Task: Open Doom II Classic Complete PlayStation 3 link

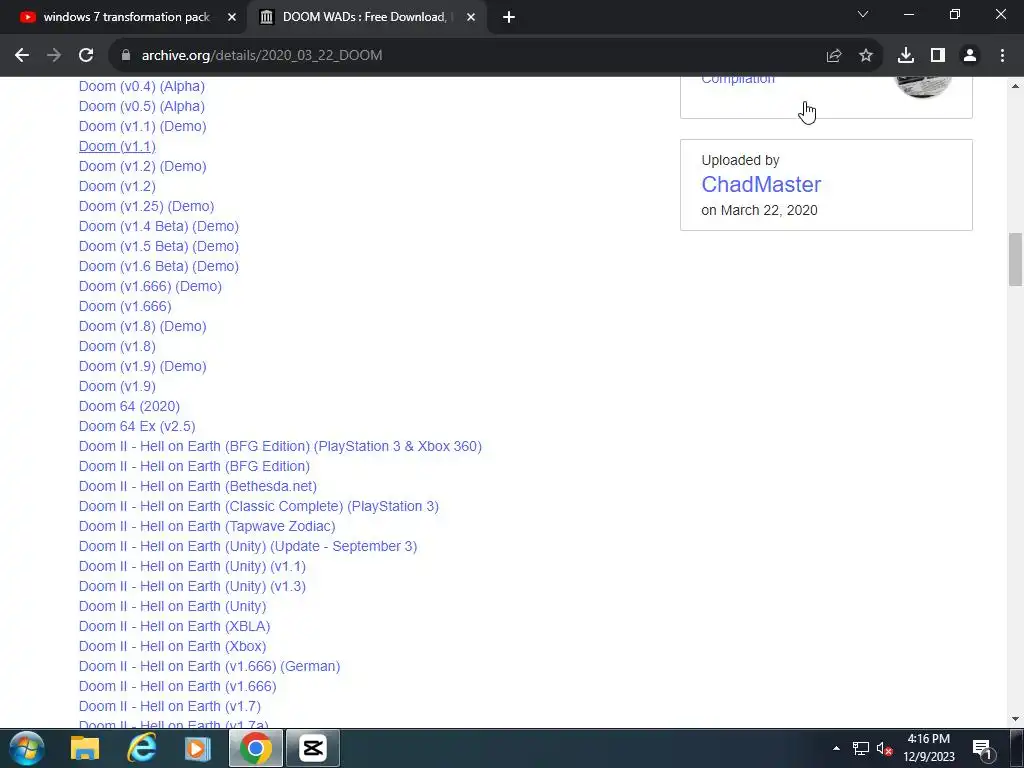Action: (x=259, y=507)
